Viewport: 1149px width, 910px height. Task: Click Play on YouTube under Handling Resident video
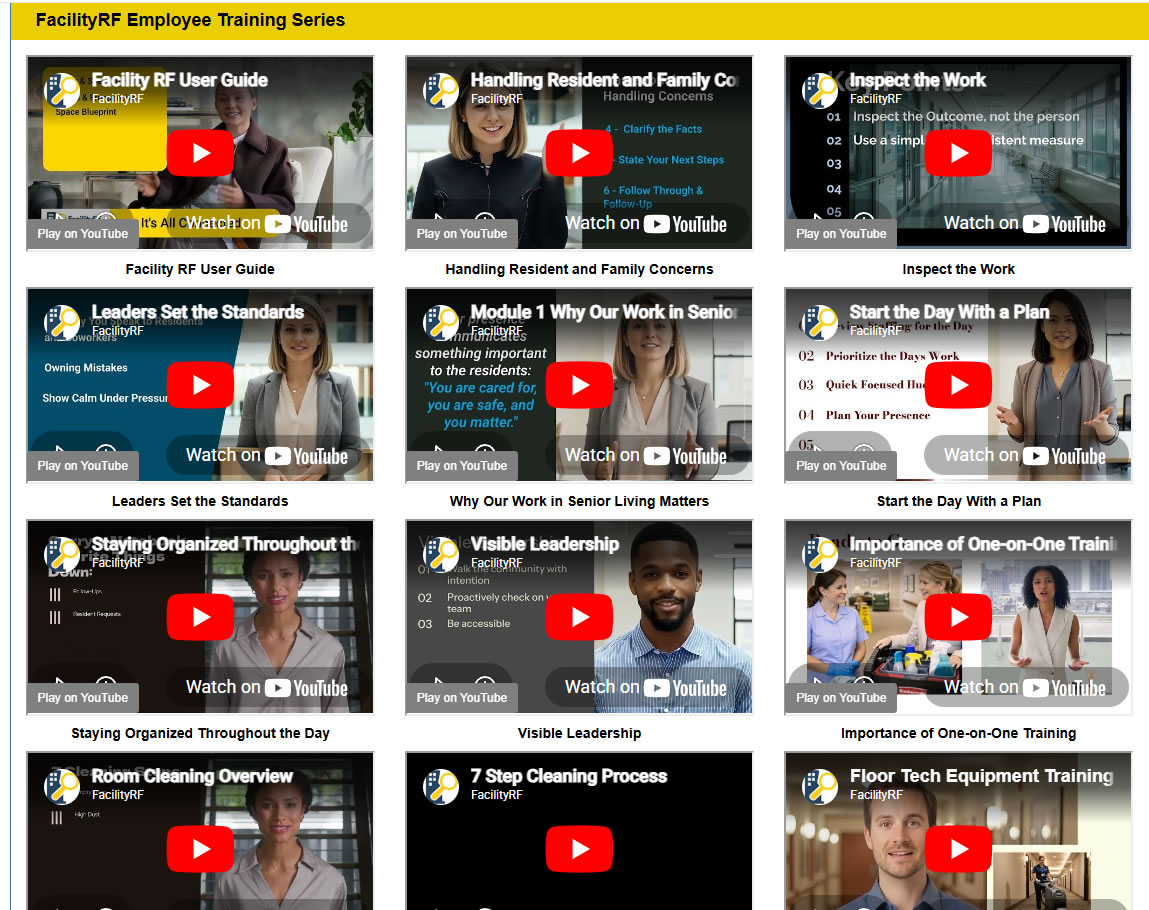[462, 234]
